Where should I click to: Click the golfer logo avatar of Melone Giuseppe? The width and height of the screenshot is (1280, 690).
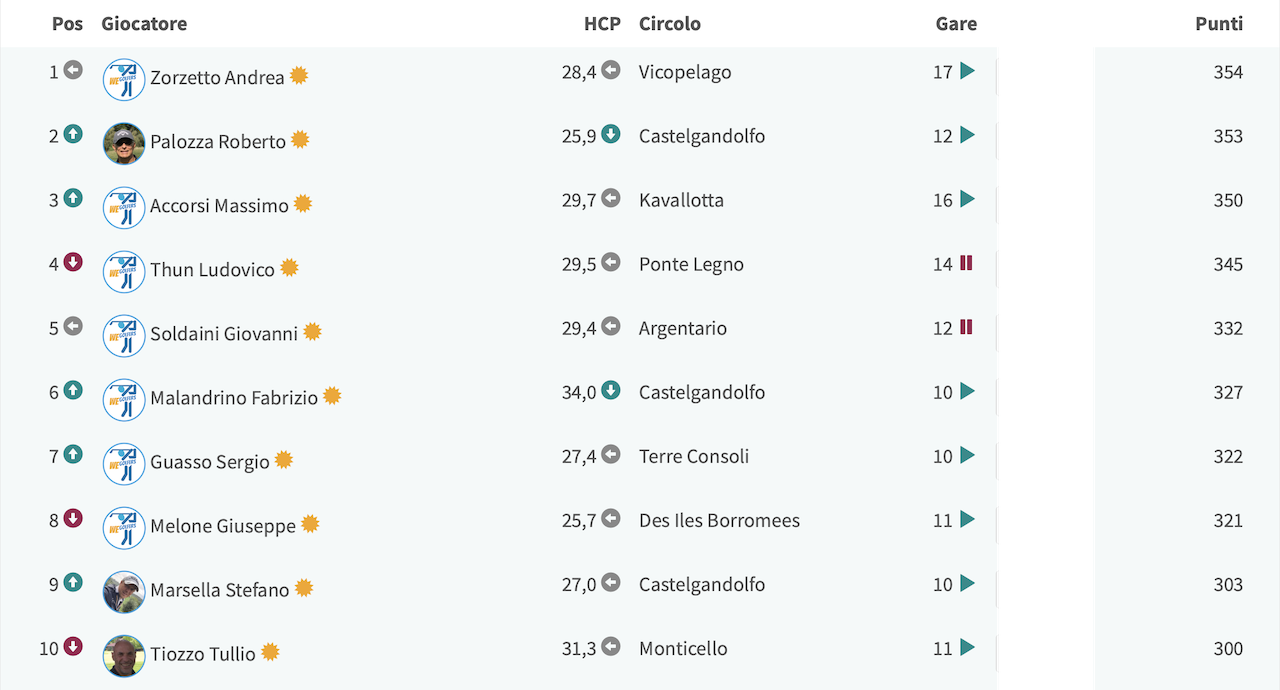point(124,528)
